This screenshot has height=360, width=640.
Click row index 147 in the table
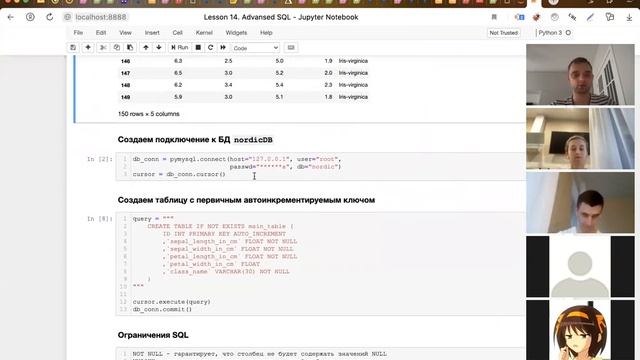click(125, 73)
